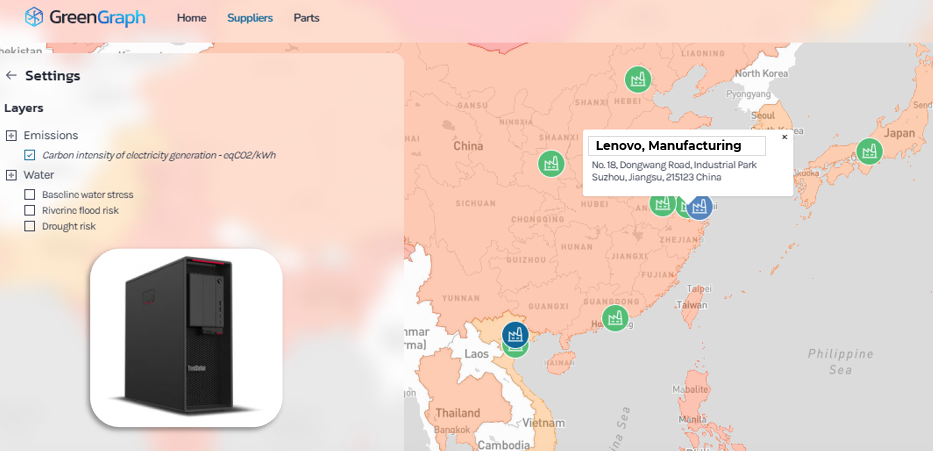Enable the Drought risk layer
The height and width of the screenshot is (451, 933).
pos(29,226)
